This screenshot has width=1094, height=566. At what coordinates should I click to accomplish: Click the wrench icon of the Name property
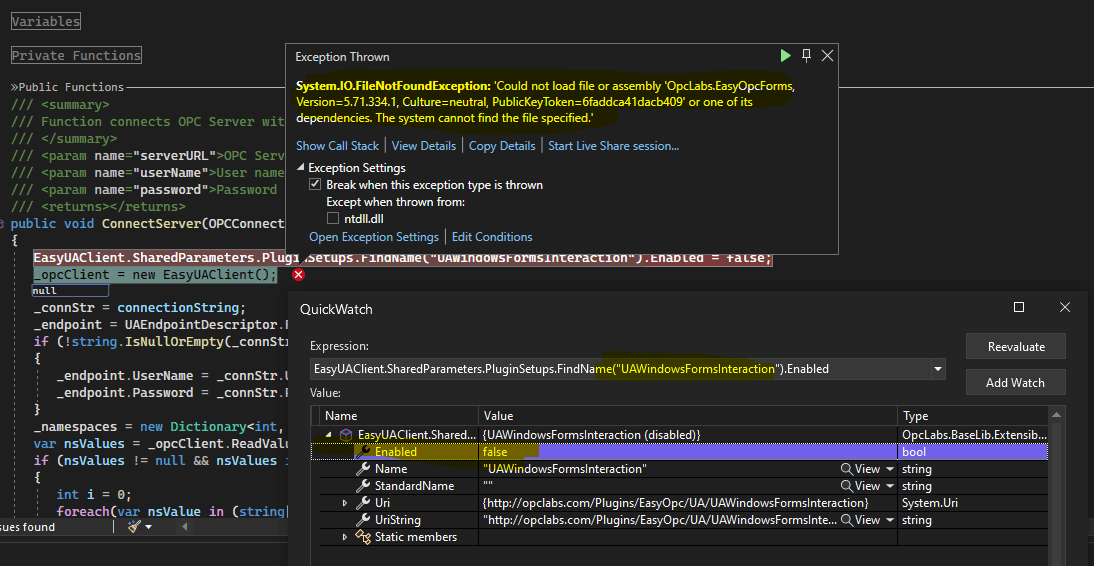pos(363,469)
